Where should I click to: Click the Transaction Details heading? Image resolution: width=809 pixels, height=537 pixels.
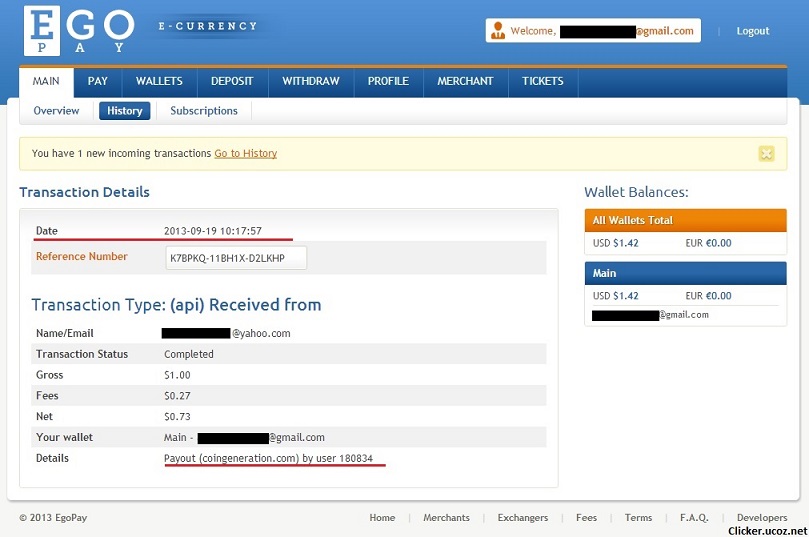pyautogui.click(x=85, y=192)
